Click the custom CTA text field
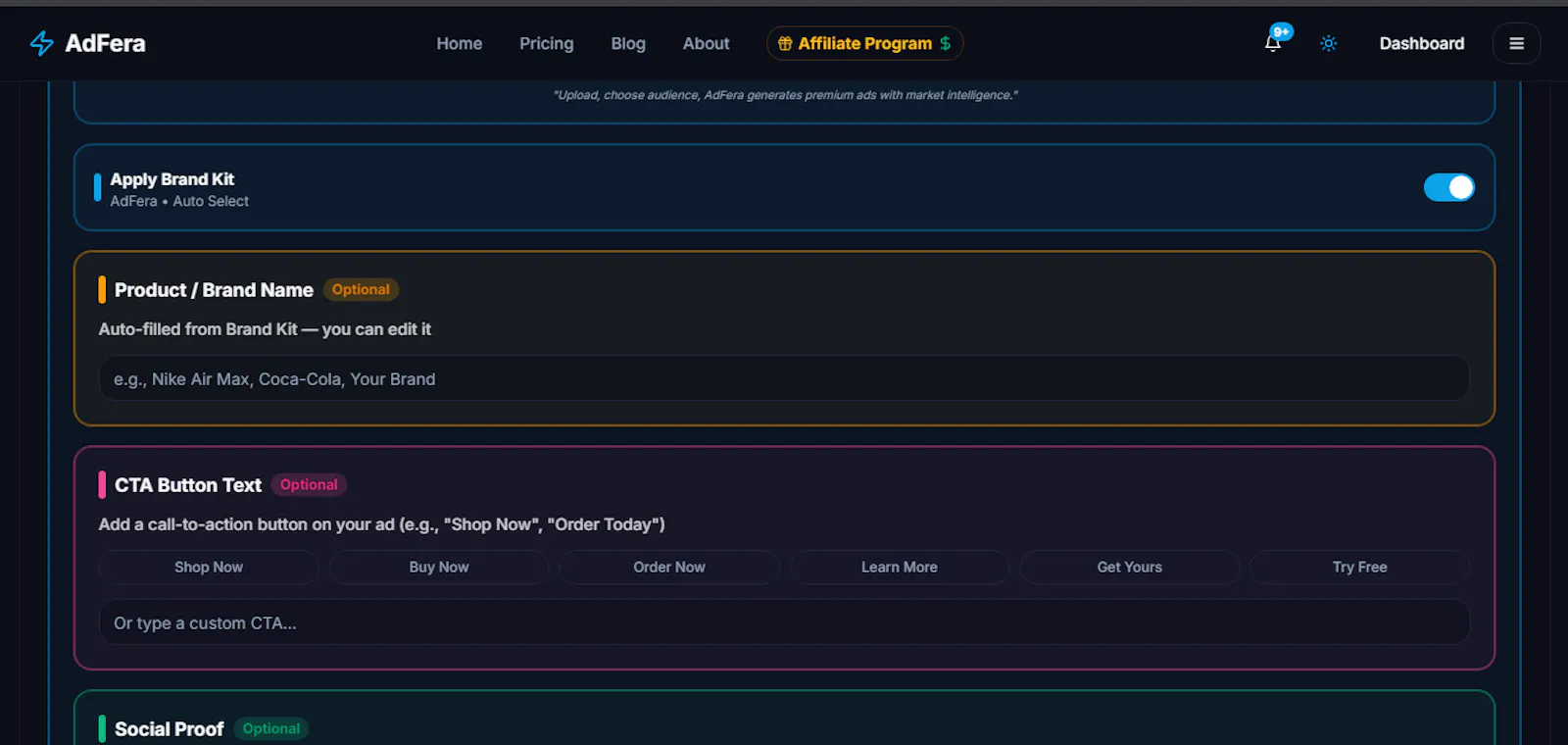 click(784, 622)
